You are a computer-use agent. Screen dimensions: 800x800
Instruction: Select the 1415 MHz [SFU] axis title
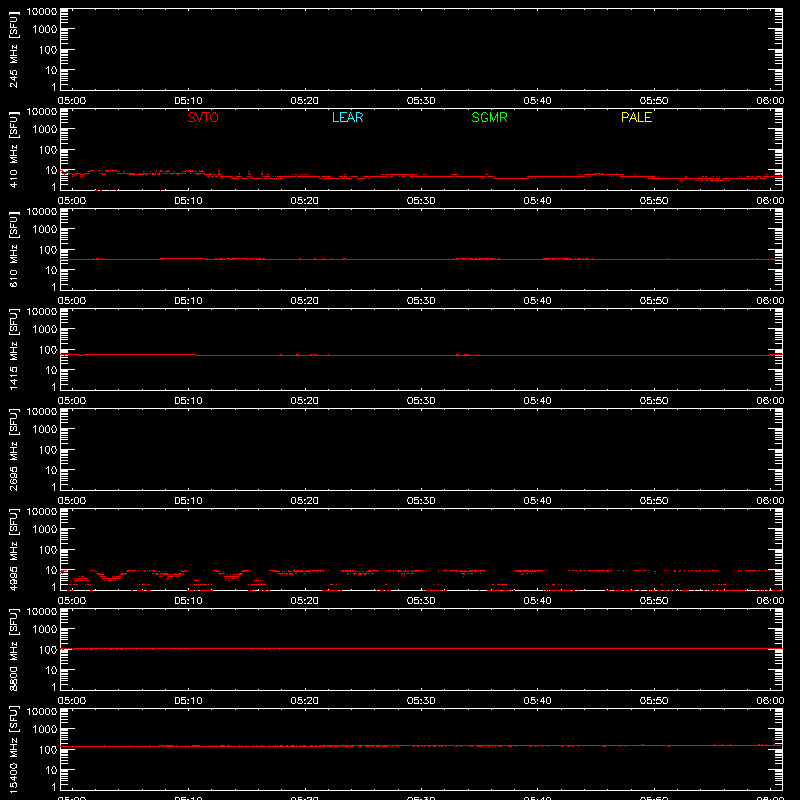coord(13,349)
